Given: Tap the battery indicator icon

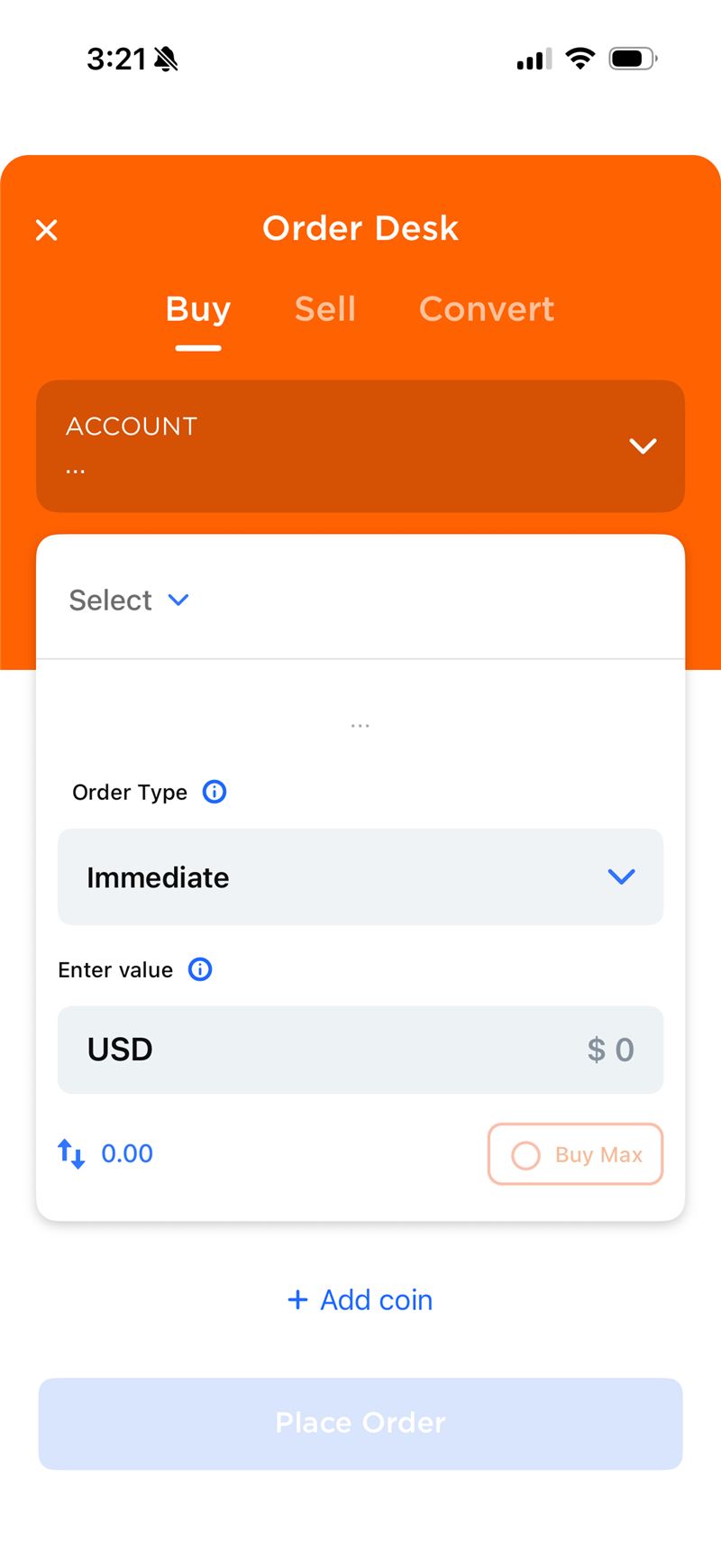Looking at the screenshot, I should [x=633, y=60].
